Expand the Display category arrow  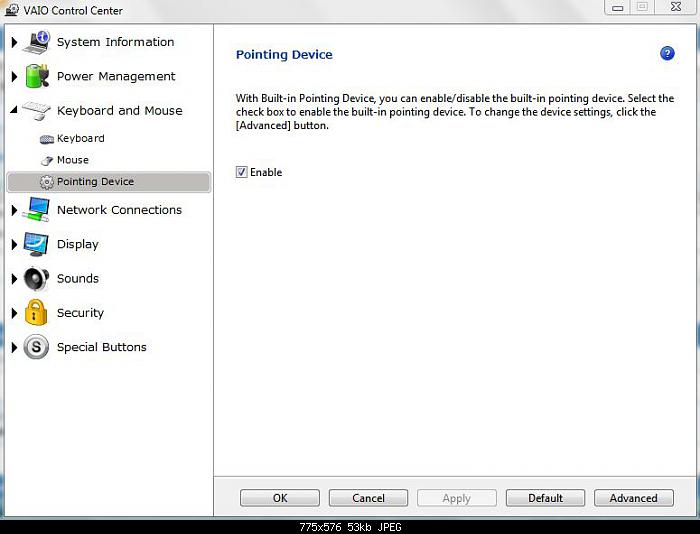(14, 244)
